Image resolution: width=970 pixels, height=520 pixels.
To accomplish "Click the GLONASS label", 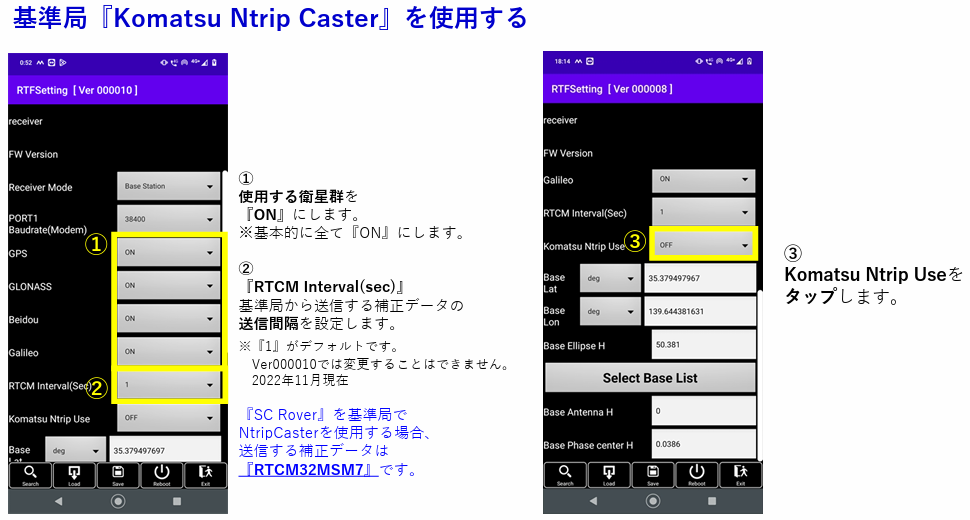I will click(x=30, y=287).
